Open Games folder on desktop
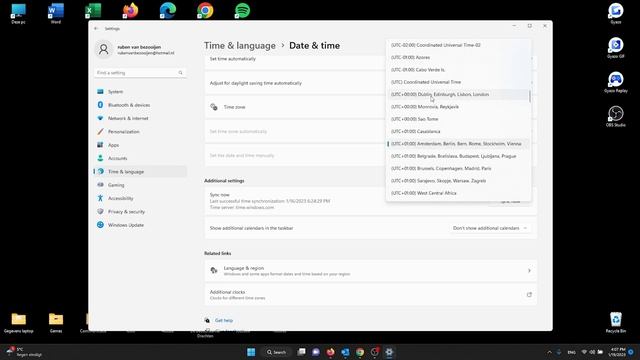Screen dimensions: 640x360 click(56, 322)
